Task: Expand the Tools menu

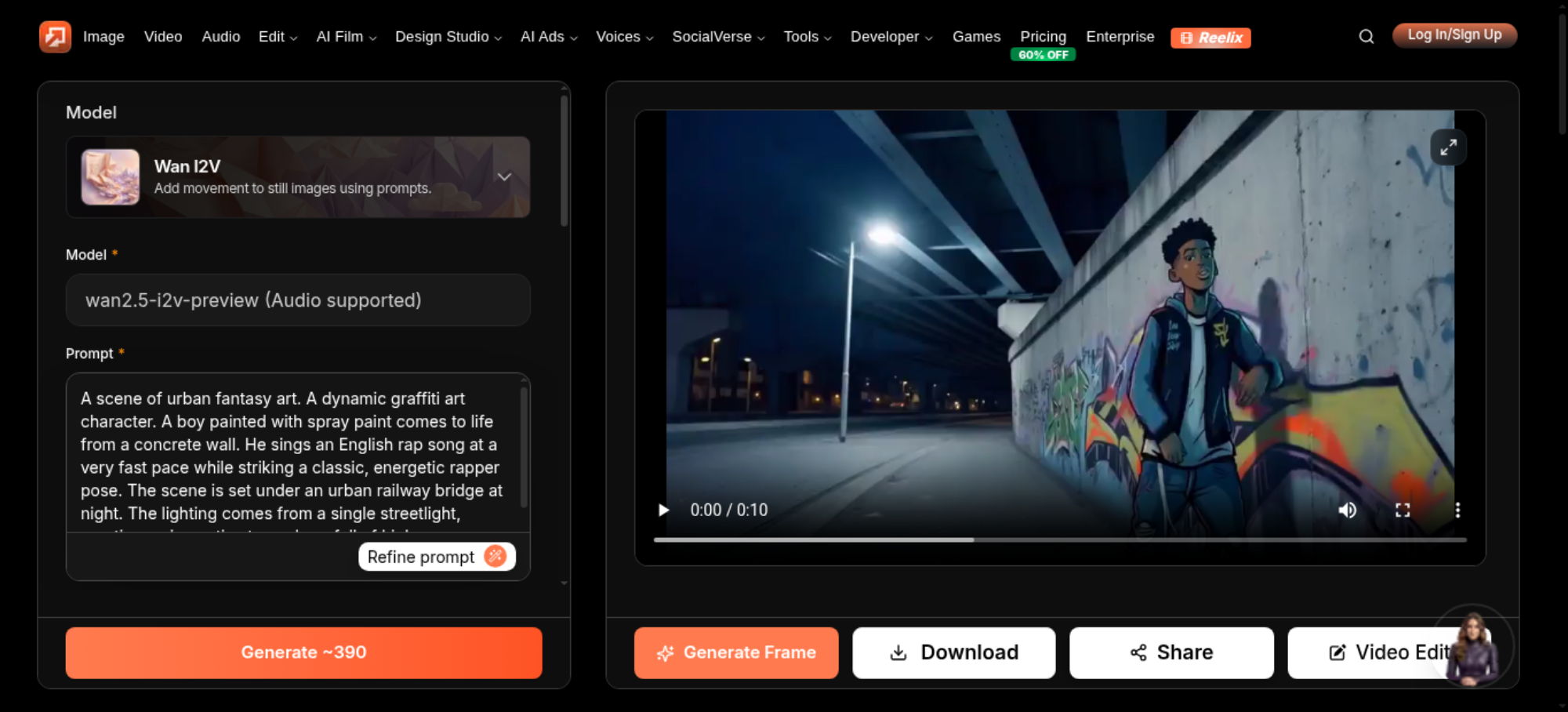Action: click(808, 37)
